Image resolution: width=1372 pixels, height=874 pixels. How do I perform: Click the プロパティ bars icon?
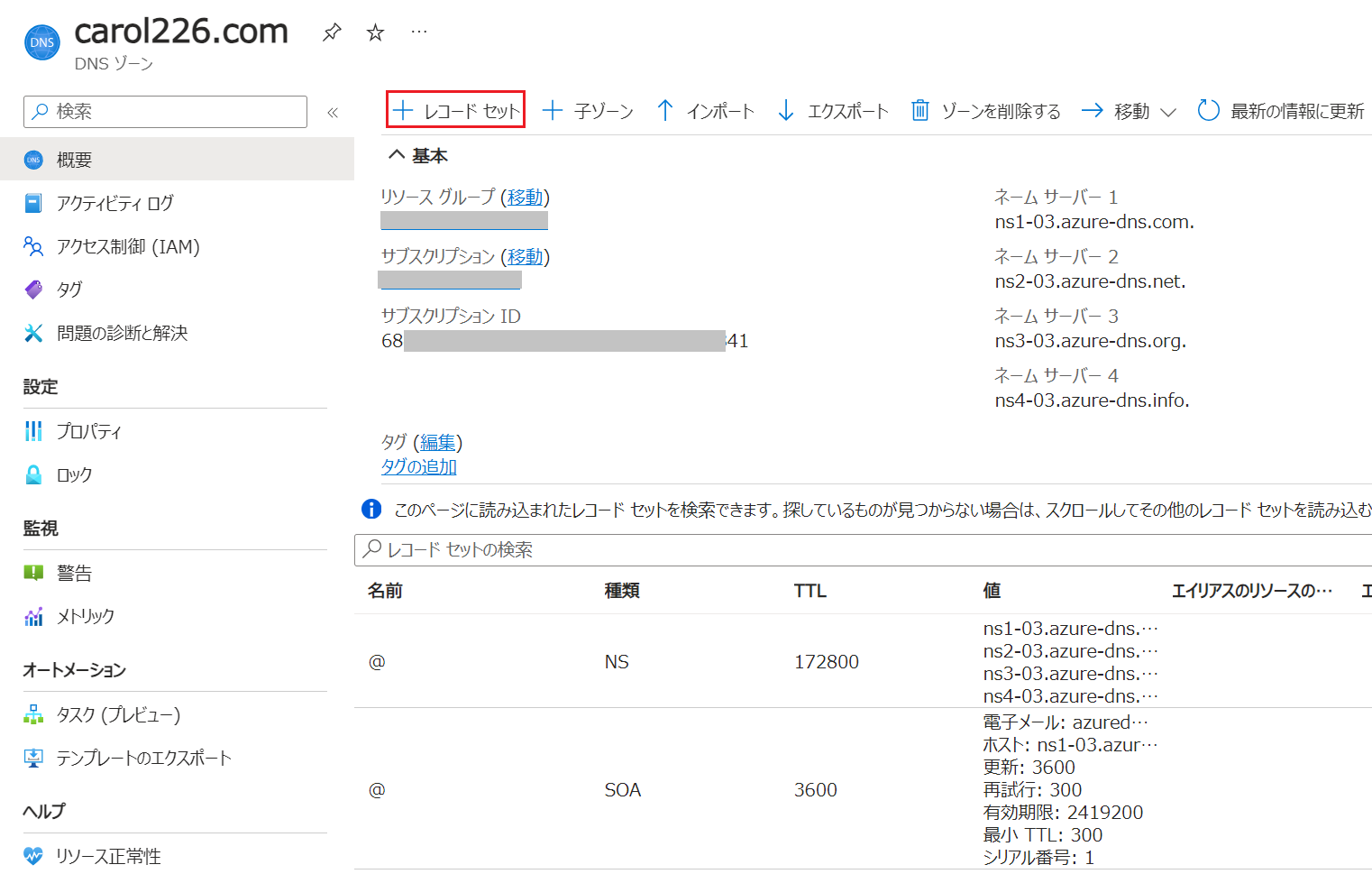coord(33,431)
